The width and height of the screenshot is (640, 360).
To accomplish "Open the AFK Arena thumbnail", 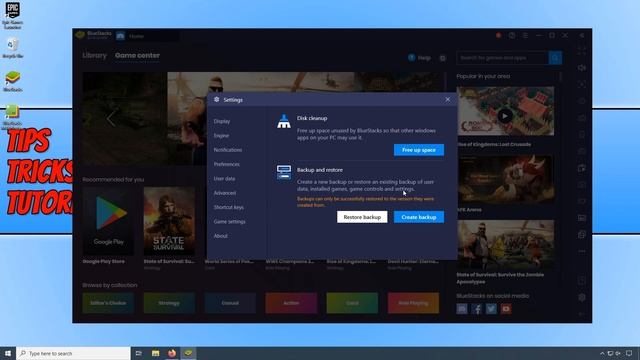I will [x=505, y=179].
